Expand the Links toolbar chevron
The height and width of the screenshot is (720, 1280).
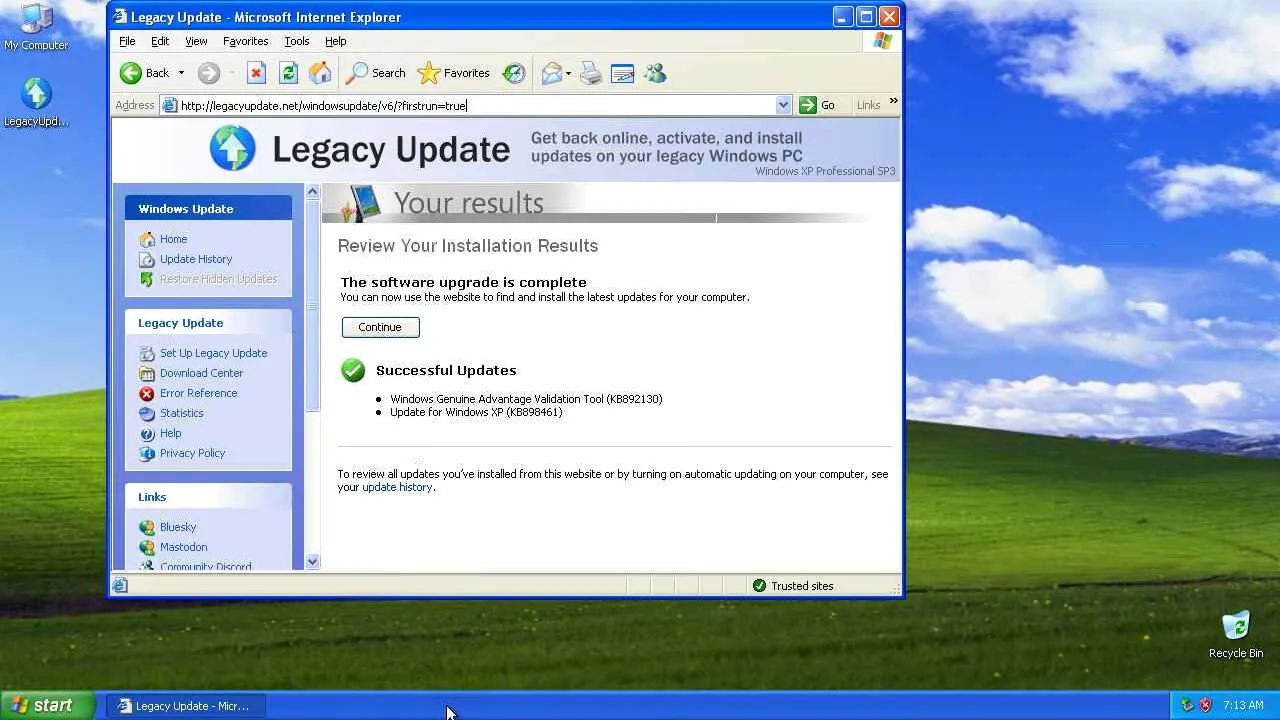tap(893, 101)
